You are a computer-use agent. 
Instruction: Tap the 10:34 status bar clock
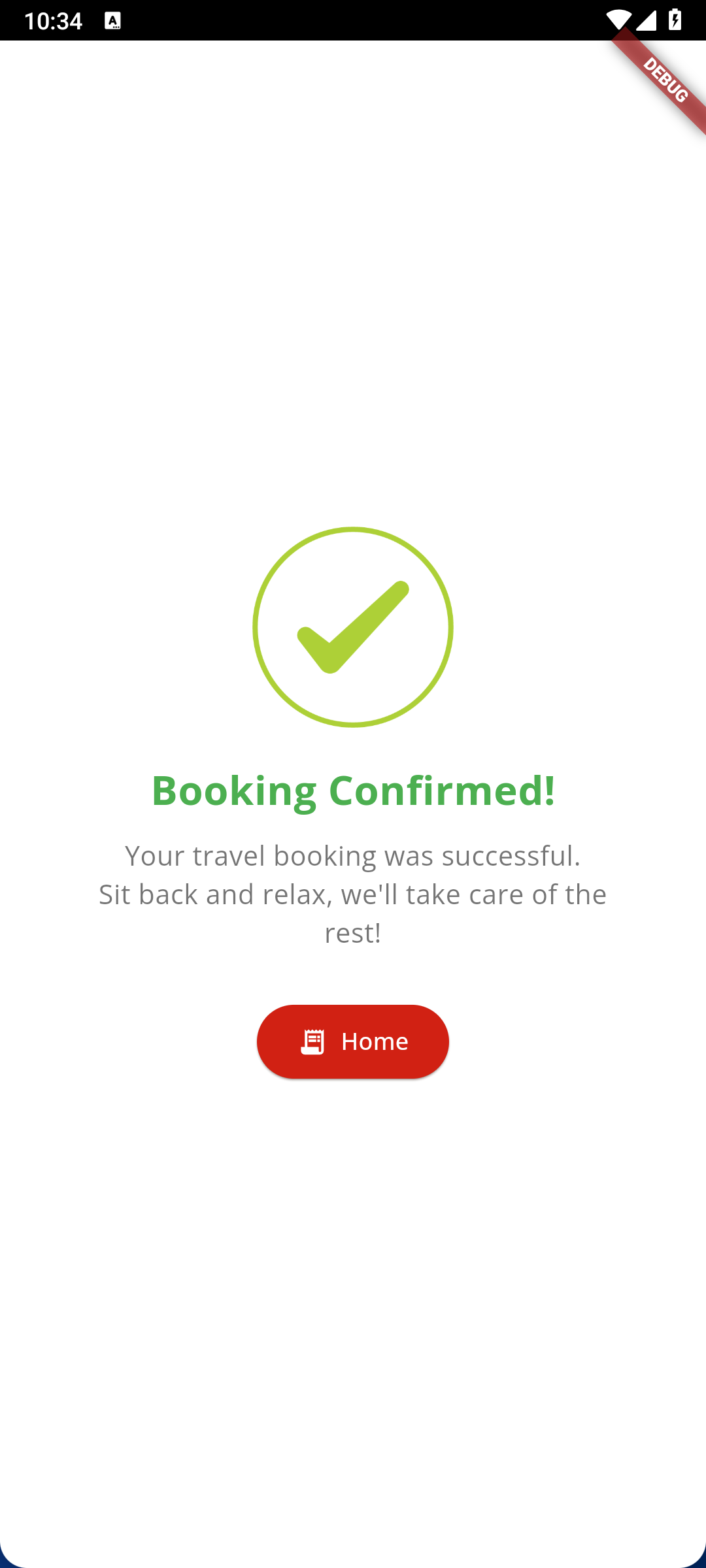[53, 21]
